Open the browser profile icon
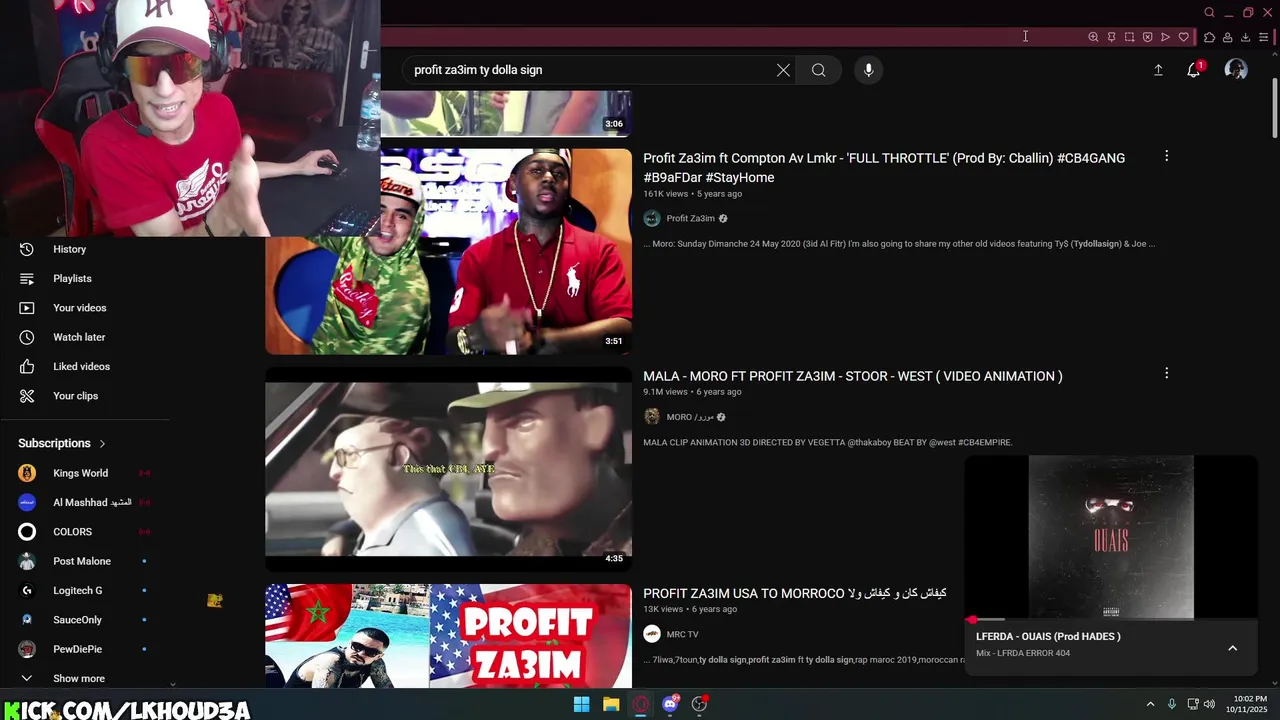1280x720 pixels. coord(1227,37)
